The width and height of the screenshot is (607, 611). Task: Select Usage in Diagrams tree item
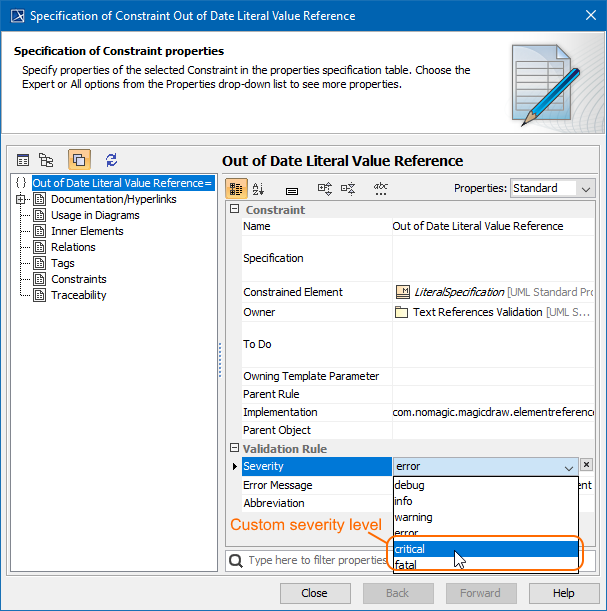(95, 215)
